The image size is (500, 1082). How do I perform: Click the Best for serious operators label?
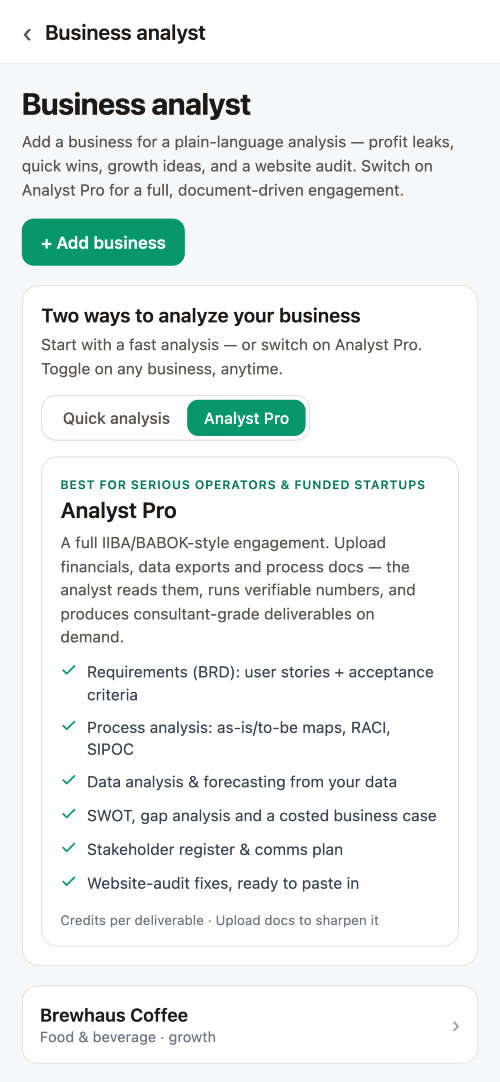243,484
